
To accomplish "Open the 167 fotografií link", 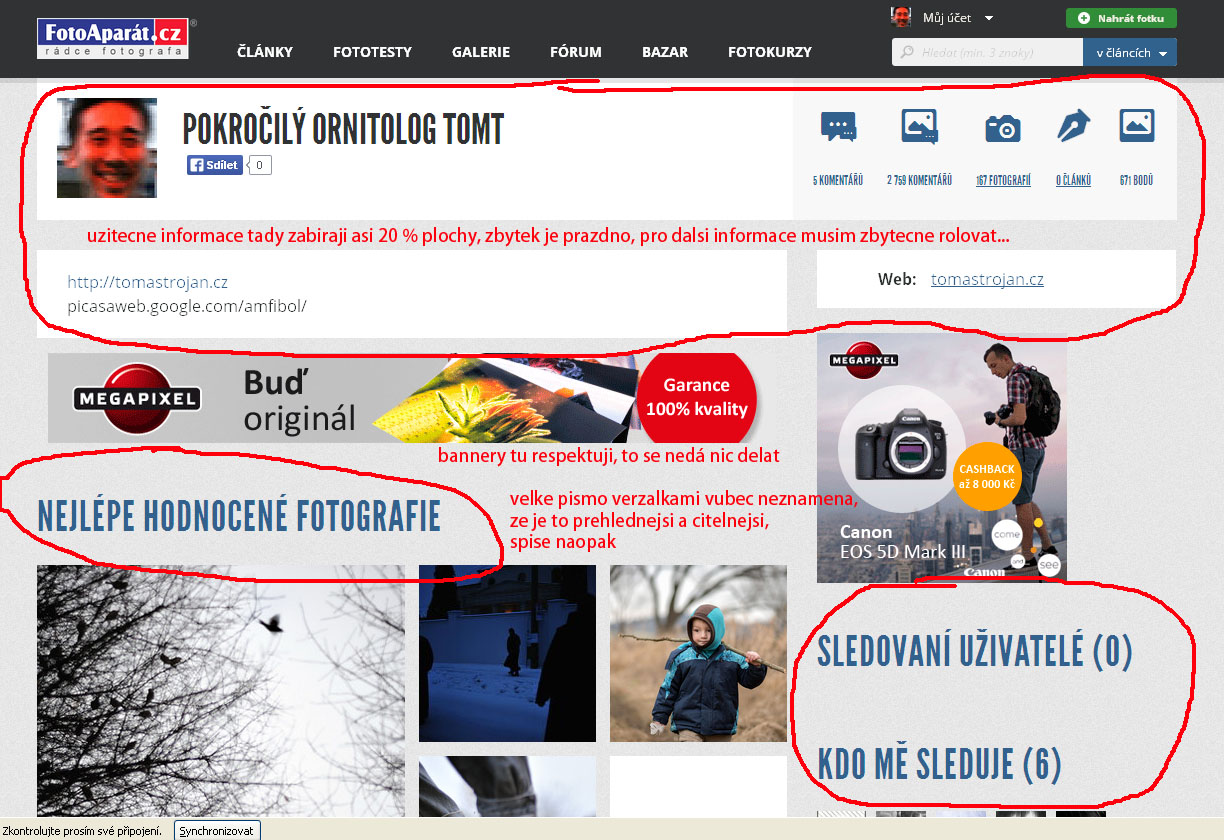I will 1003,181.
